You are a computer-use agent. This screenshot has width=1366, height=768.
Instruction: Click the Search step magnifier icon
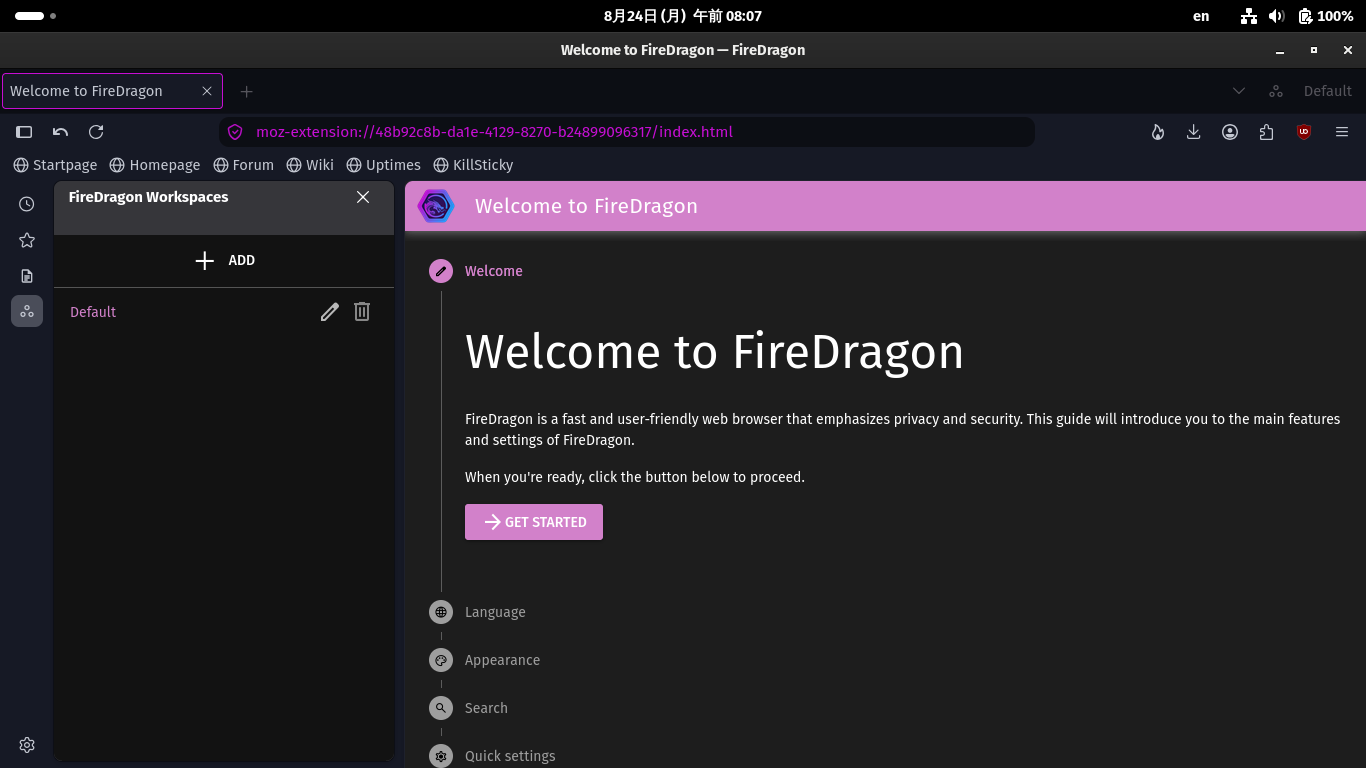[441, 708]
